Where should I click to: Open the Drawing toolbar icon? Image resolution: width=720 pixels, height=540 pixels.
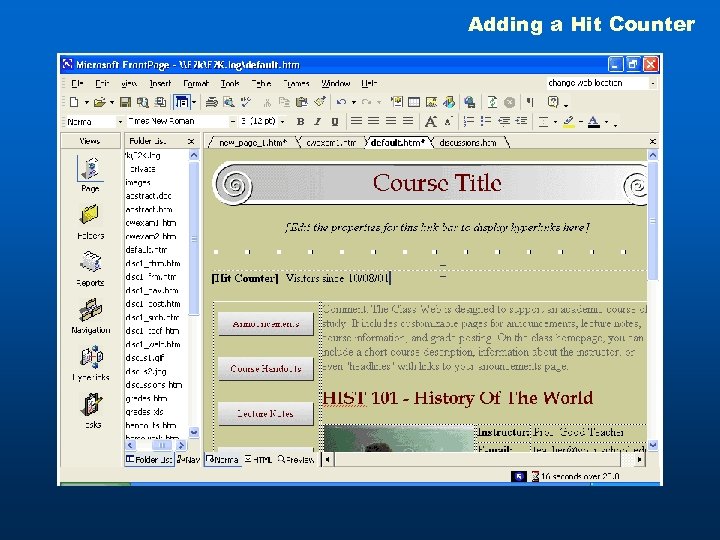[449, 102]
